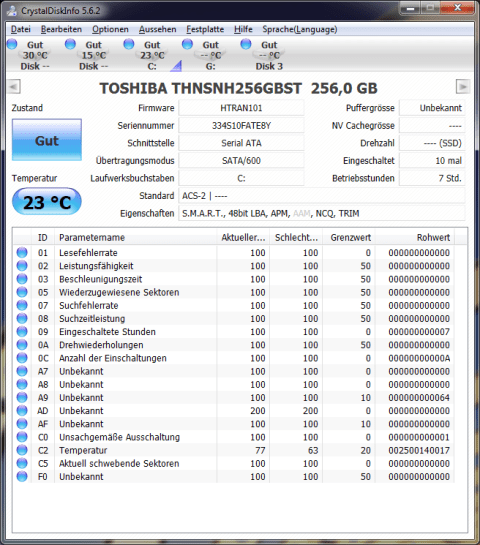
Task: Click the current value 200 in row AD
Action: tap(258, 411)
